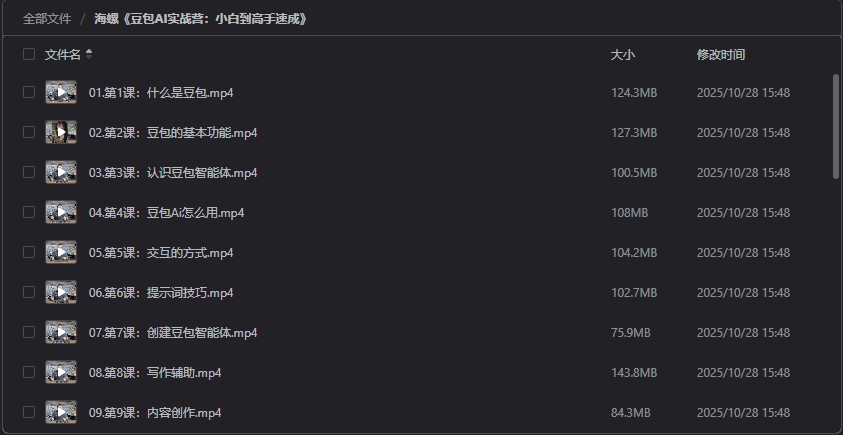
Task: Click the 大小 column header
Action: coord(622,55)
